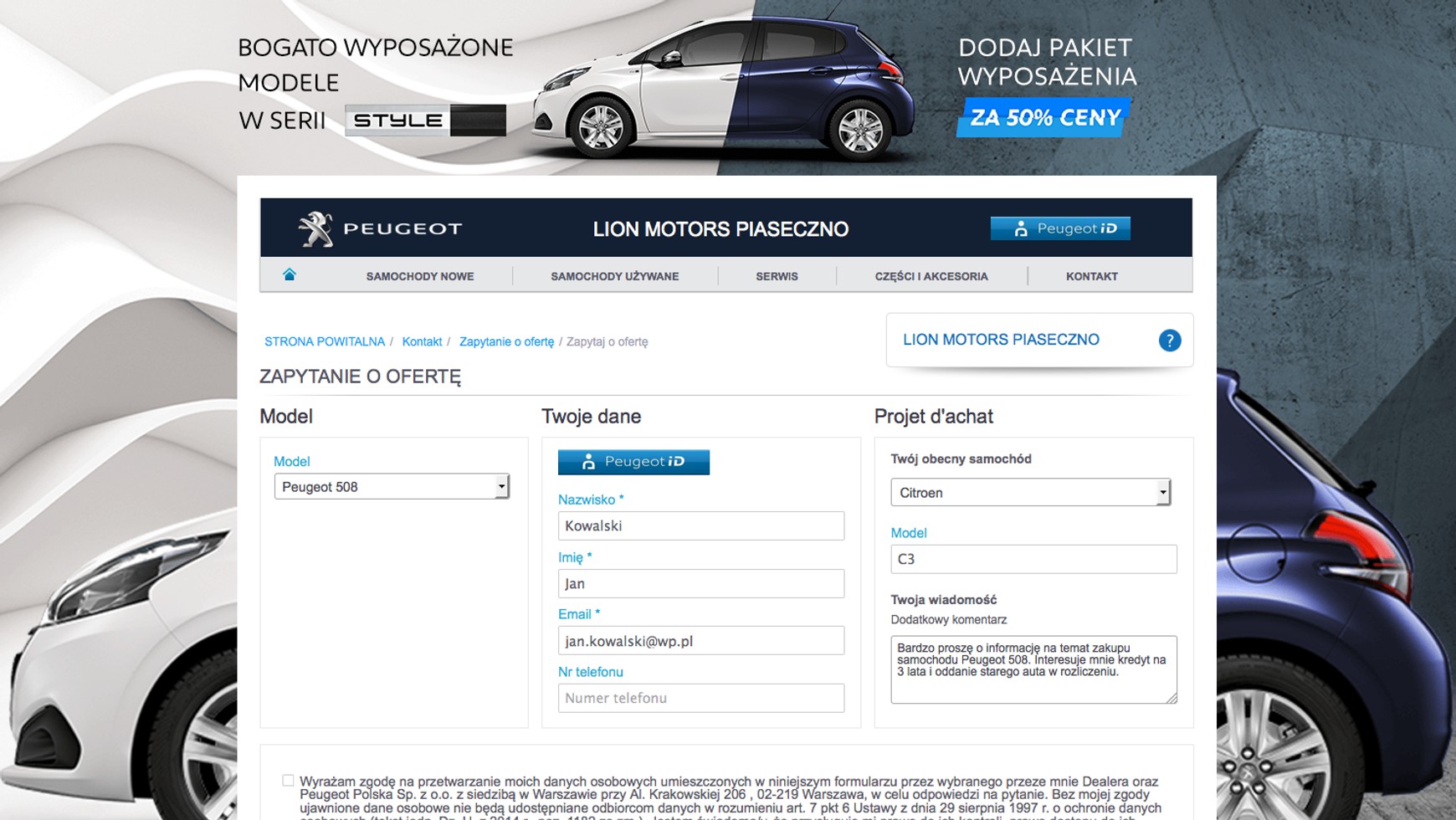Click the Peugeot lion logo
The width and height of the screenshot is (1456, 820).
coord(315,229)
